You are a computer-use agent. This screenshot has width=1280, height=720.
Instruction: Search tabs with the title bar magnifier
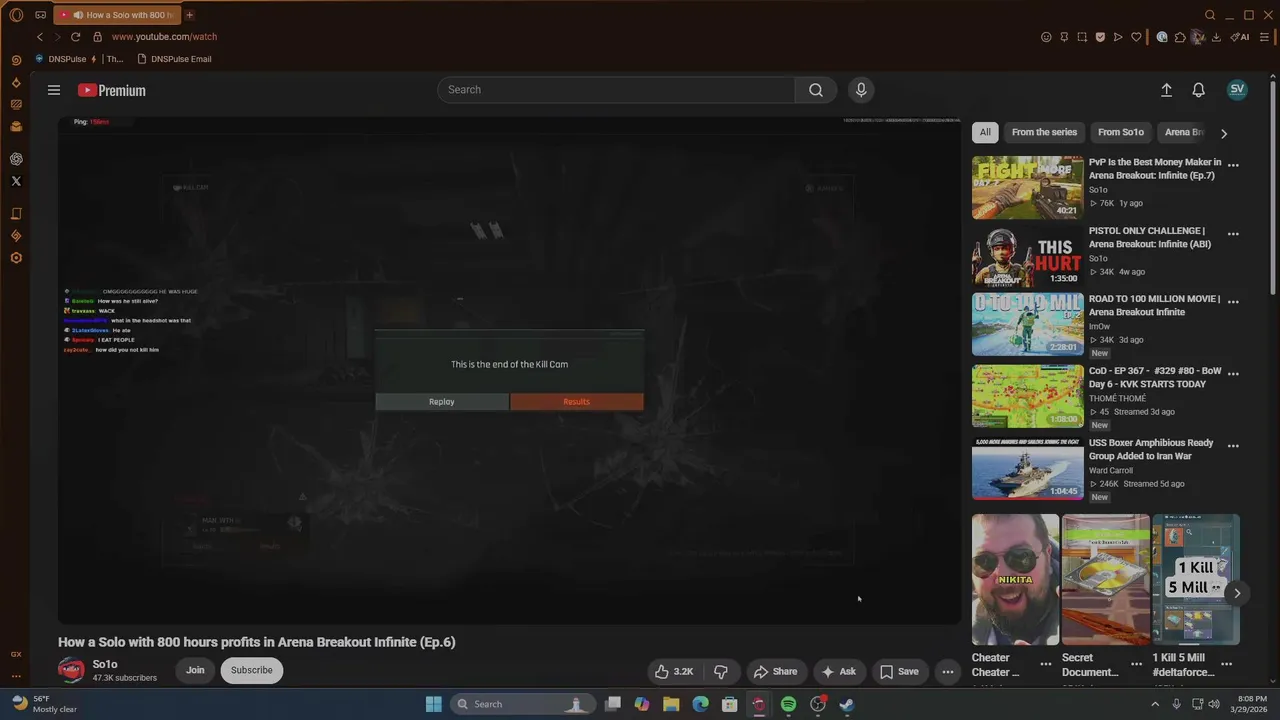[1210, 15]
